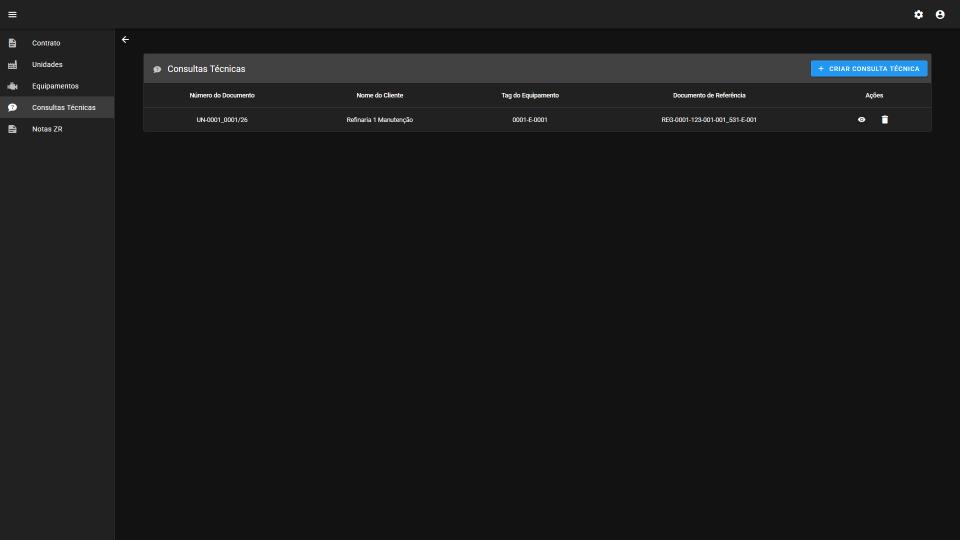Click Criar Consulta Técnica button
The width and height of the screenshot is (960, 540).
(x=869, y=69)
